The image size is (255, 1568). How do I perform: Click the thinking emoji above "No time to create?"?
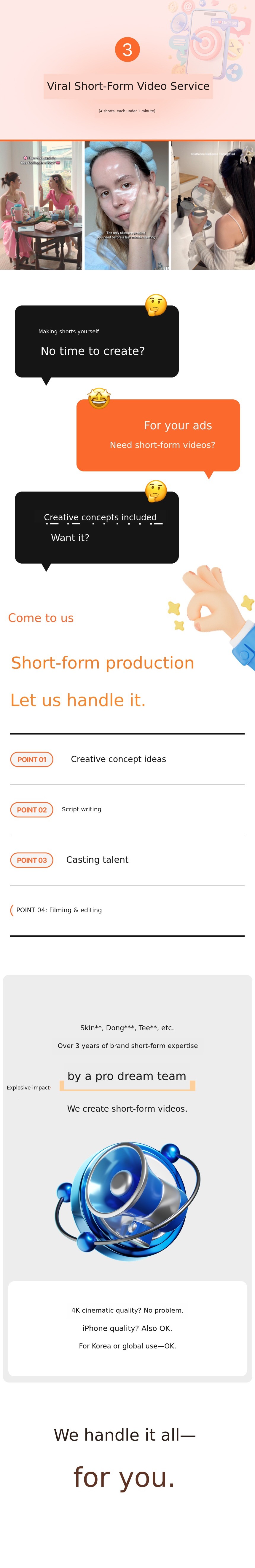pyautogui.click(x=156, y=305)
